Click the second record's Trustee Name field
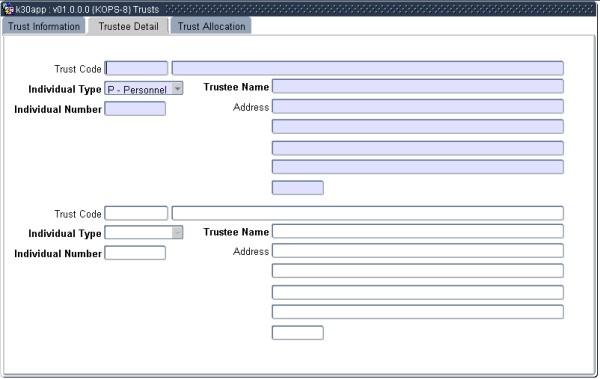The height and width of the screenshot is (379, 600). [418, 232]
